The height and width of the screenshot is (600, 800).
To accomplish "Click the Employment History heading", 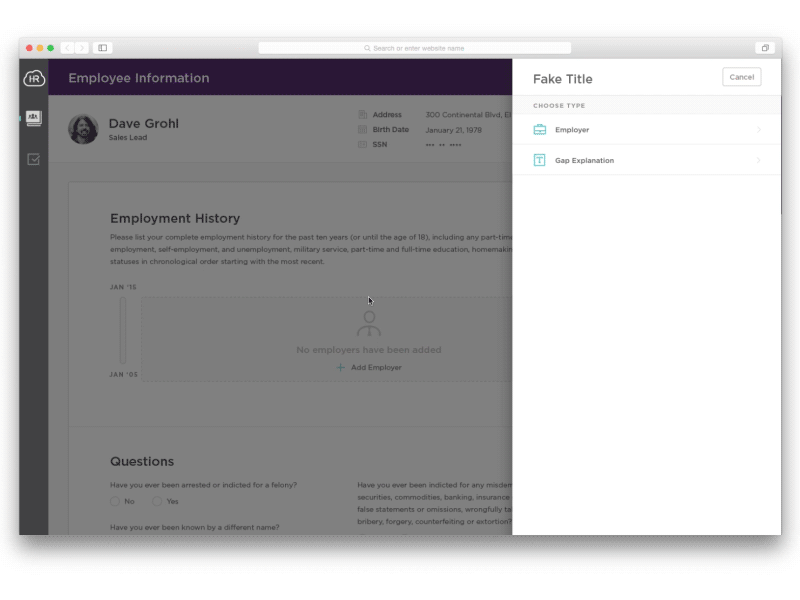I will 175,218.
